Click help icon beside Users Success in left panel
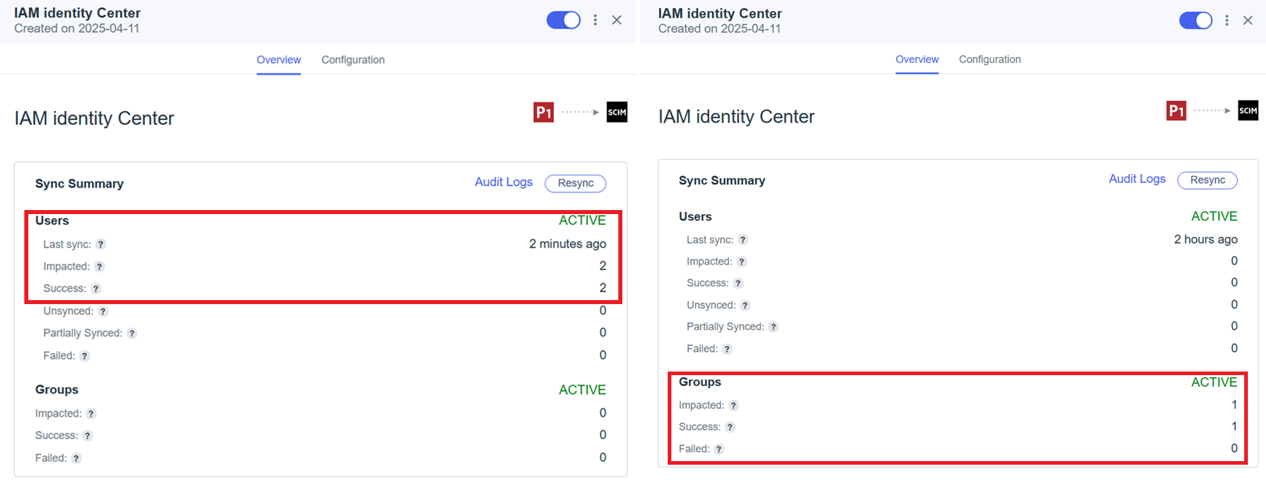Image resolution: width=1266 pixels, height=485 pixels. point(96,289)
